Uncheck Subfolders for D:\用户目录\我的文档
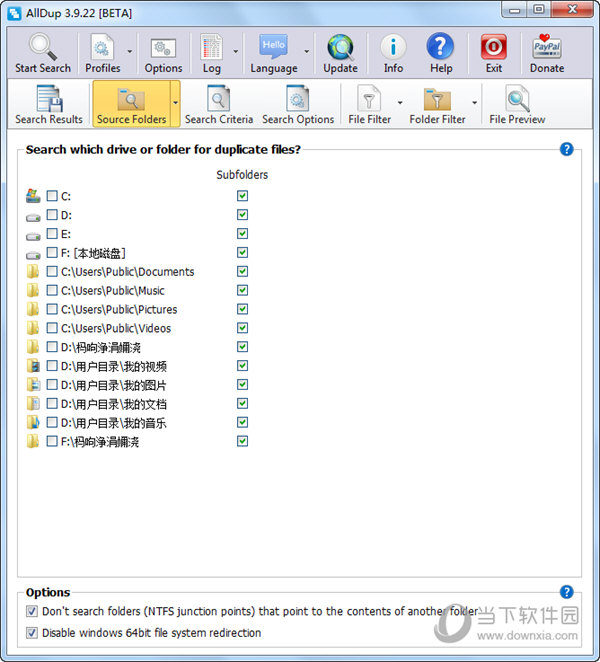The height and width of the screenshot is (662, 600). (x=242, y=404)
